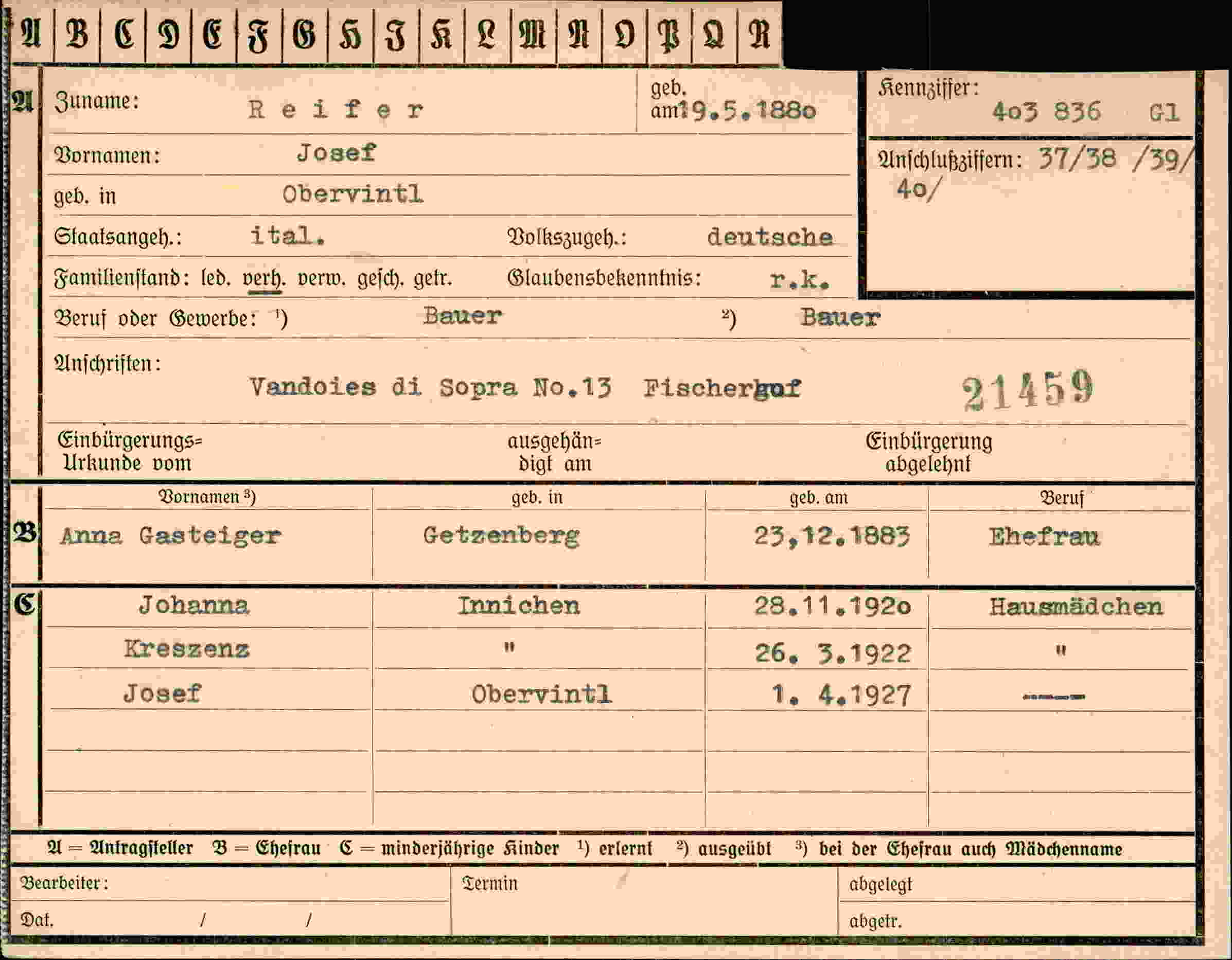
Task: Click the birth date 19.5.1880
Action: point(747,111)
